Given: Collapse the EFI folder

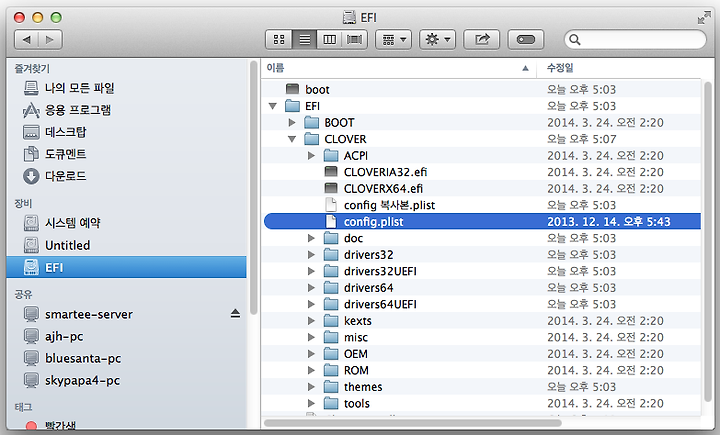Looking at the screenshot, I should 273,106.
